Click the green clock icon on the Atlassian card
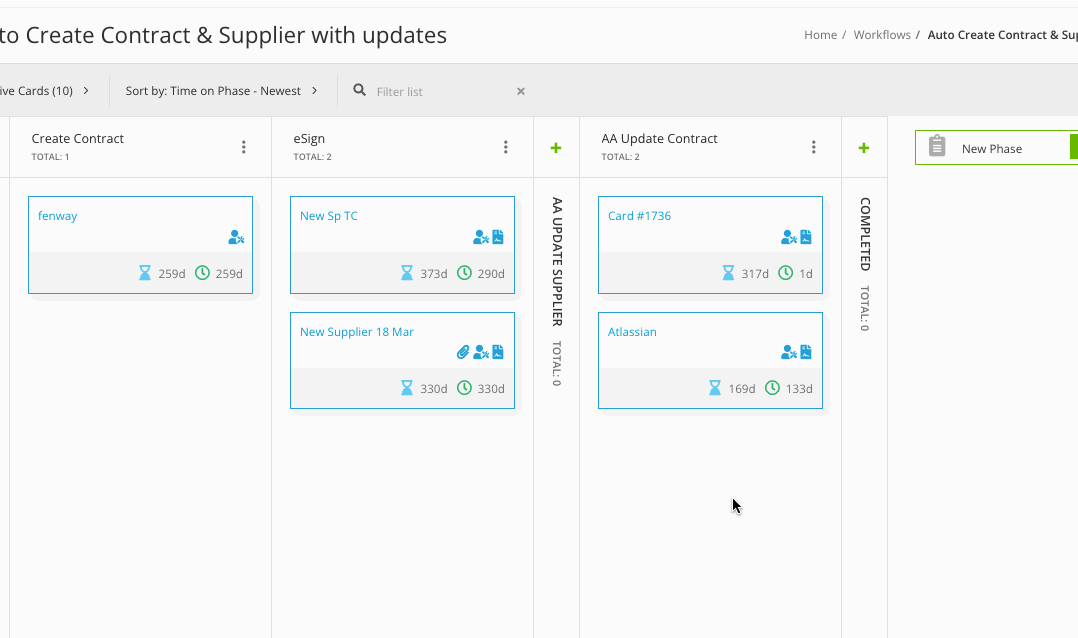This screenshot has width=1078, height=638. coord(772,388)
